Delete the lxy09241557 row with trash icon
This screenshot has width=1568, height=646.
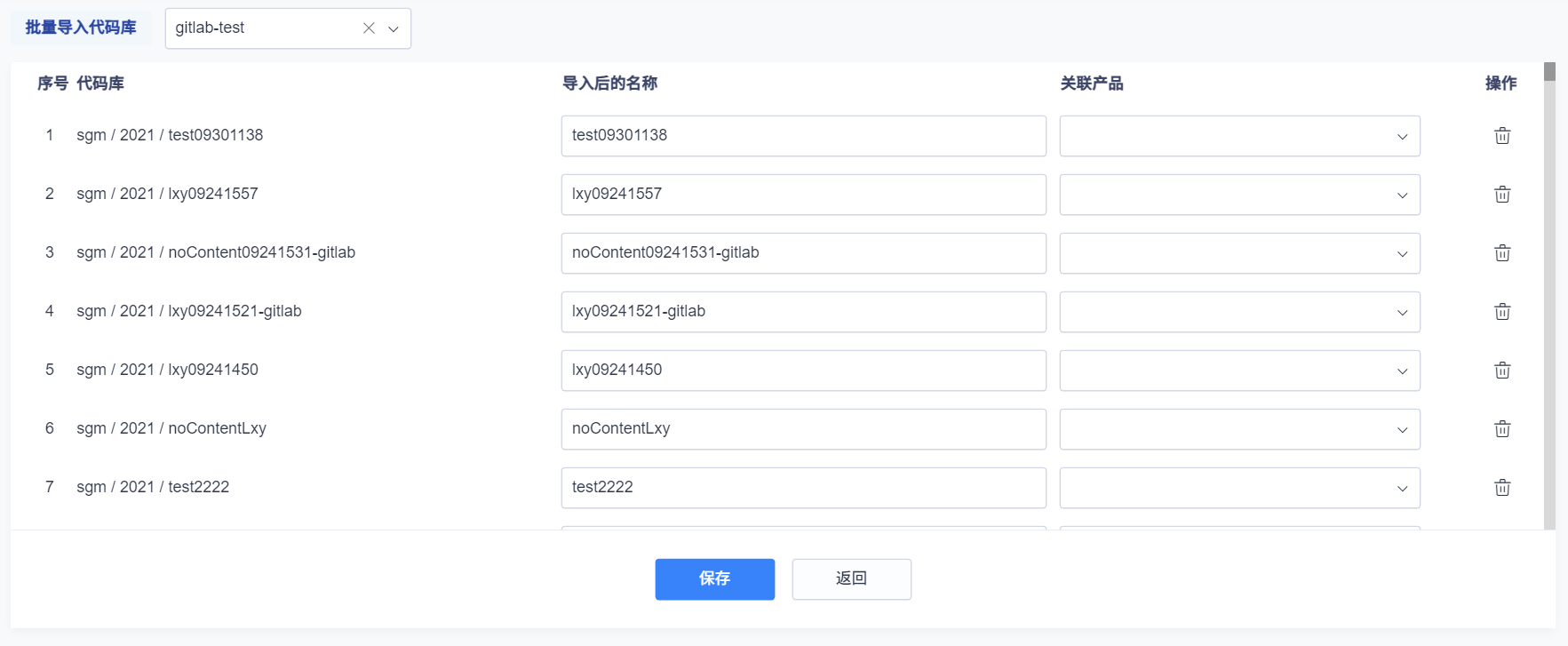click(1502, 195)
